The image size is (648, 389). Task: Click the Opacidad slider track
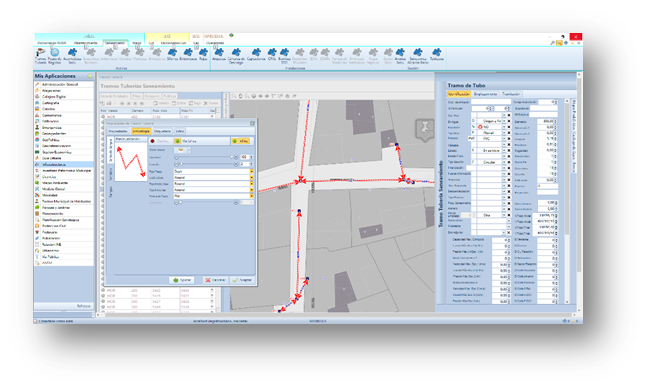point(206,158)
